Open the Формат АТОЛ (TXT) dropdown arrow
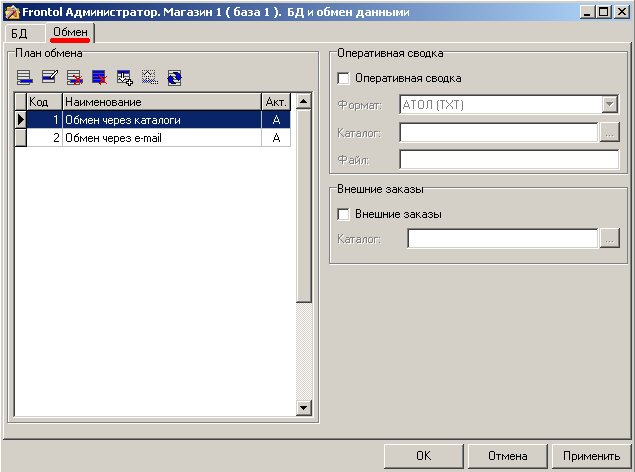This screenshot has width=635, height=472. click(609, 105)
